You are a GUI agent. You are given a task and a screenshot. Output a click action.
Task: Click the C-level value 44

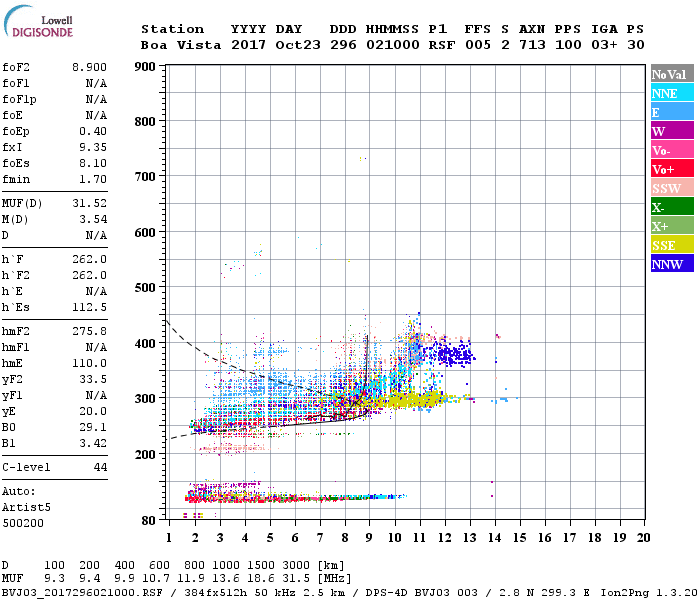pos(100,467)
